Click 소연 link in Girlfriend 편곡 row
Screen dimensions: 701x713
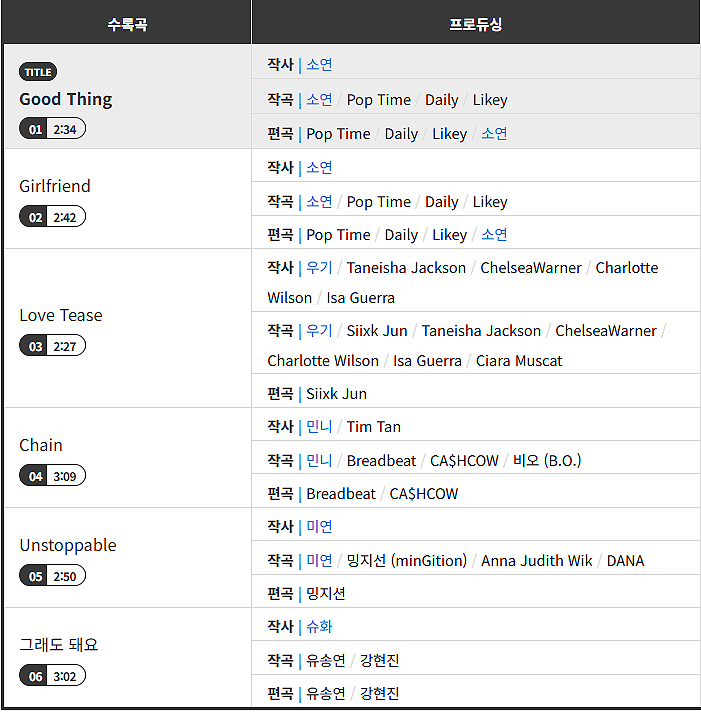494,235
